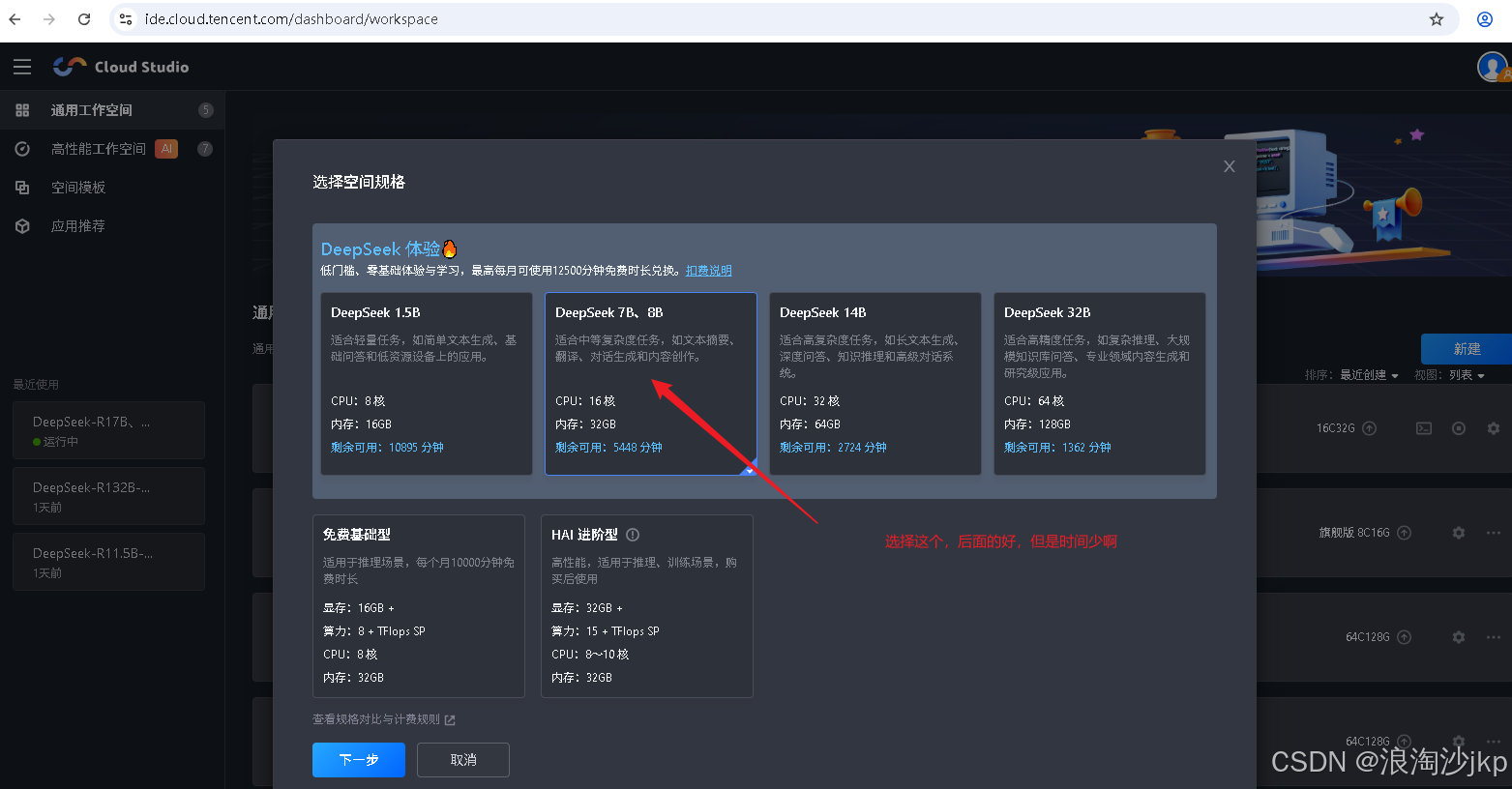Choose the HAI 进阶型 spec card
The height and width of the screenshot is (789, 1512).
[647, 606]
